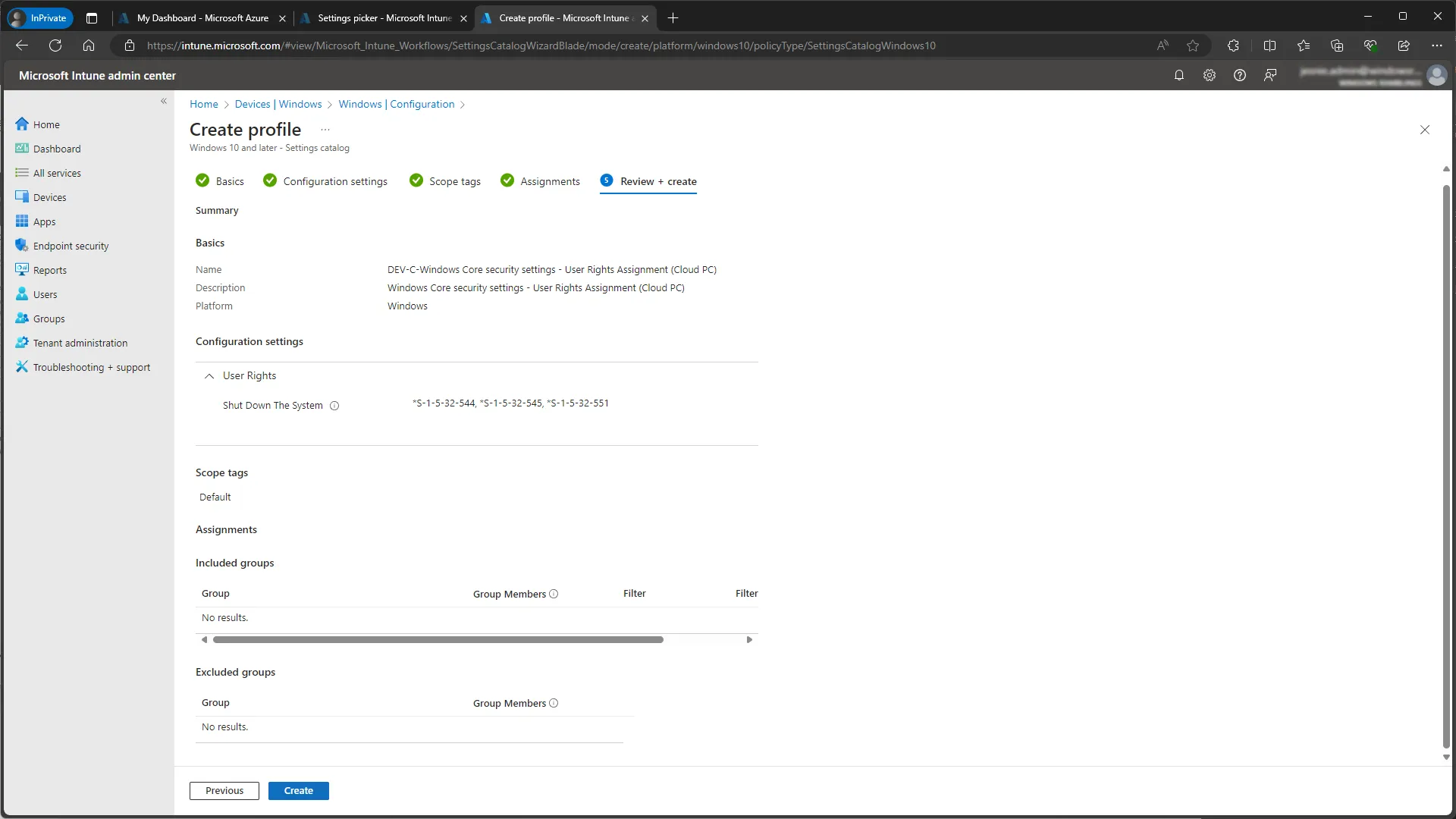Click the SID values text for Shut Down
Image resolution: width=1456 pixels, height=819 pixels.
pyautogui.click(x=510, y=403)
